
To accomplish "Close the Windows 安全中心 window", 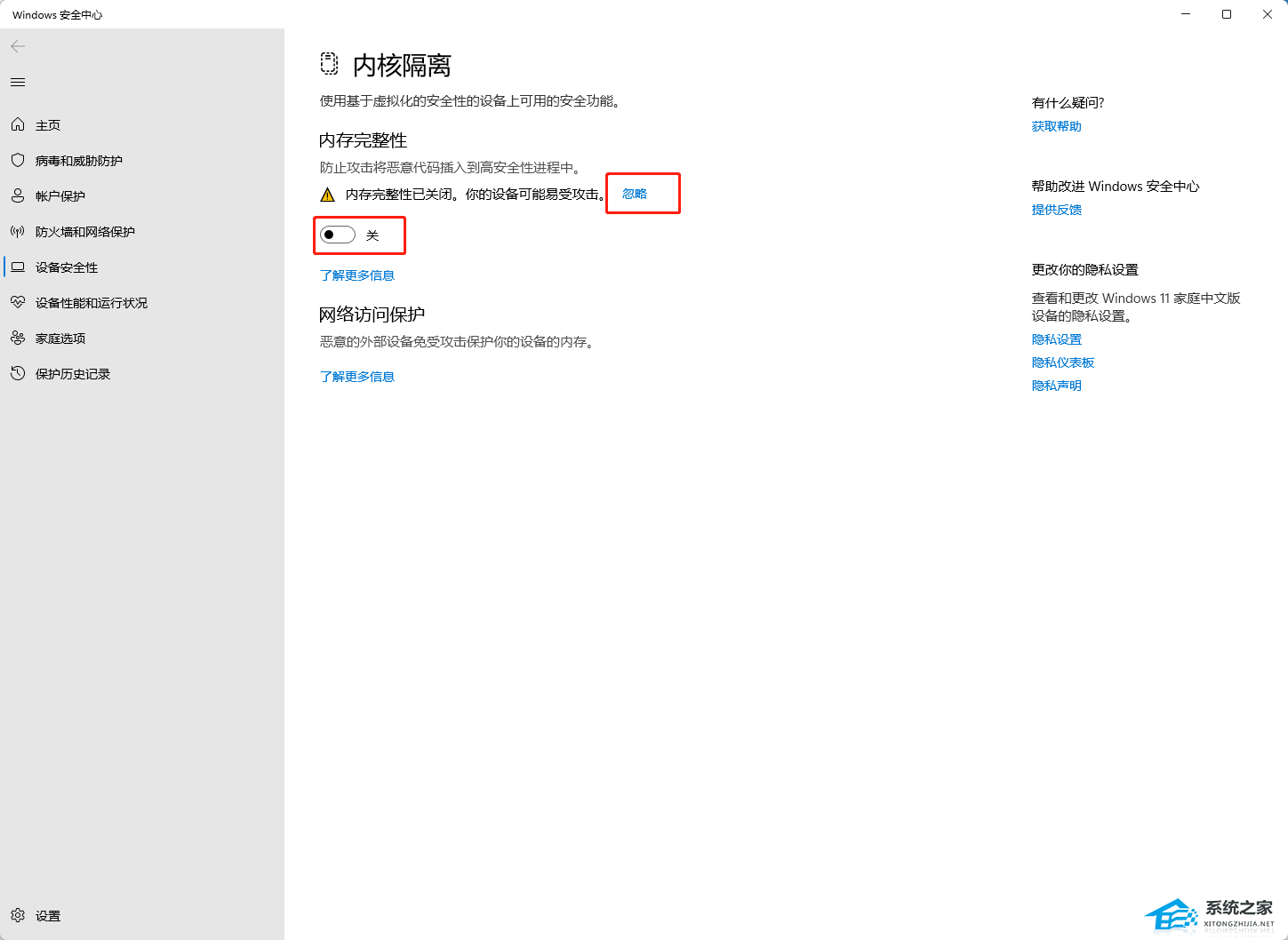I will 1268,14.
